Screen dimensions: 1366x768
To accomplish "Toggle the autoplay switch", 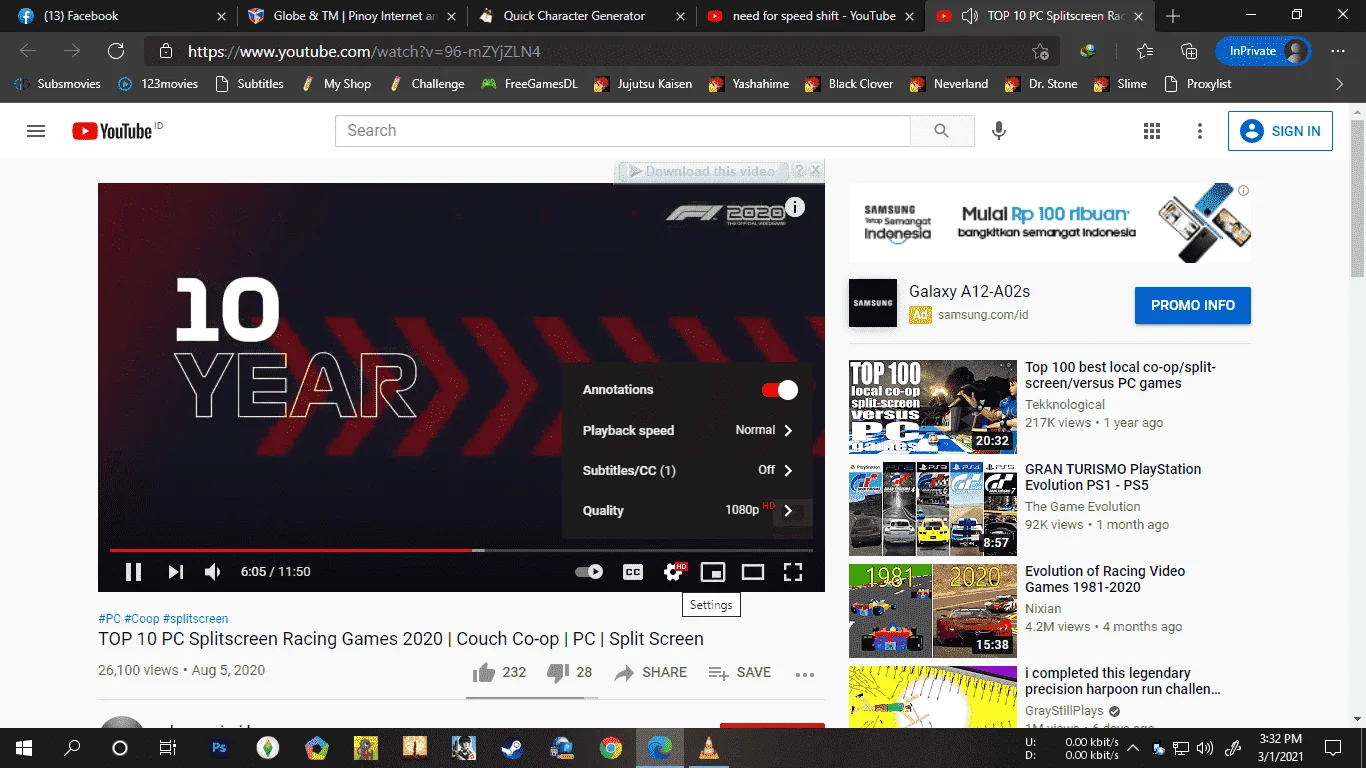I will tap(589, 572).
